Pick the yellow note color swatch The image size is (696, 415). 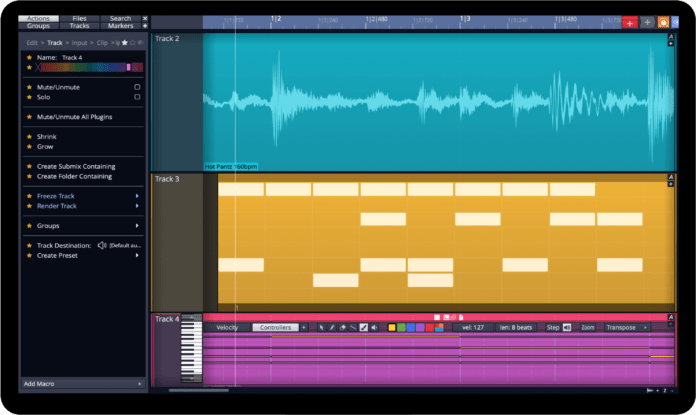(392, 327)
